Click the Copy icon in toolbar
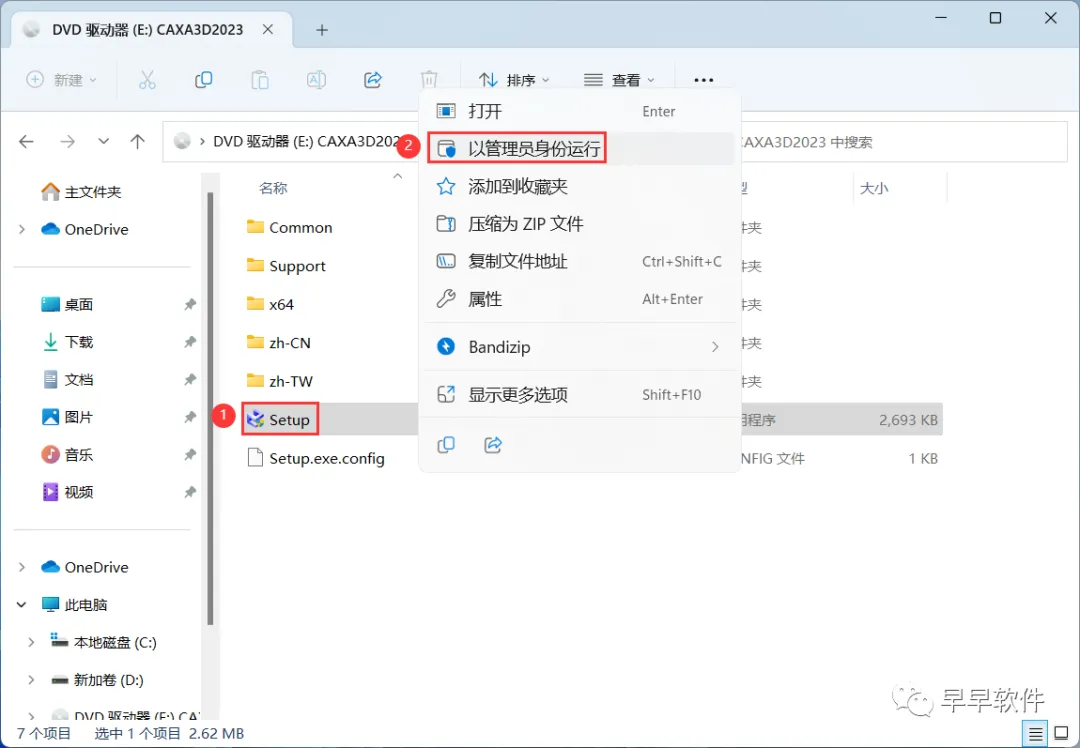Screen dimensions: 1080x748 [x=203, y=80]
